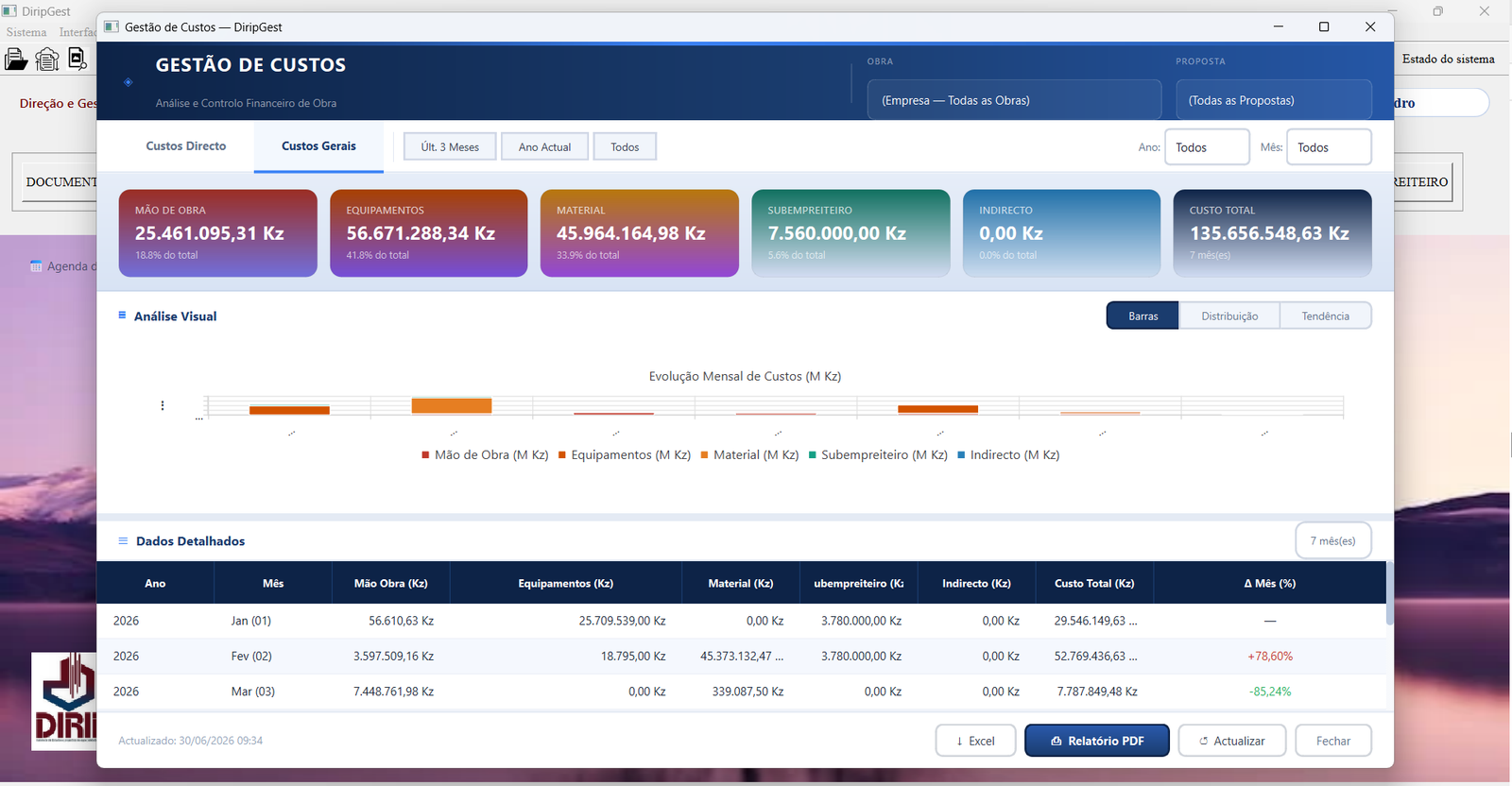Screen dimensions: 1512x786
Task: Click the Gestão de Custos window title icon
Action: click(112, 26)
